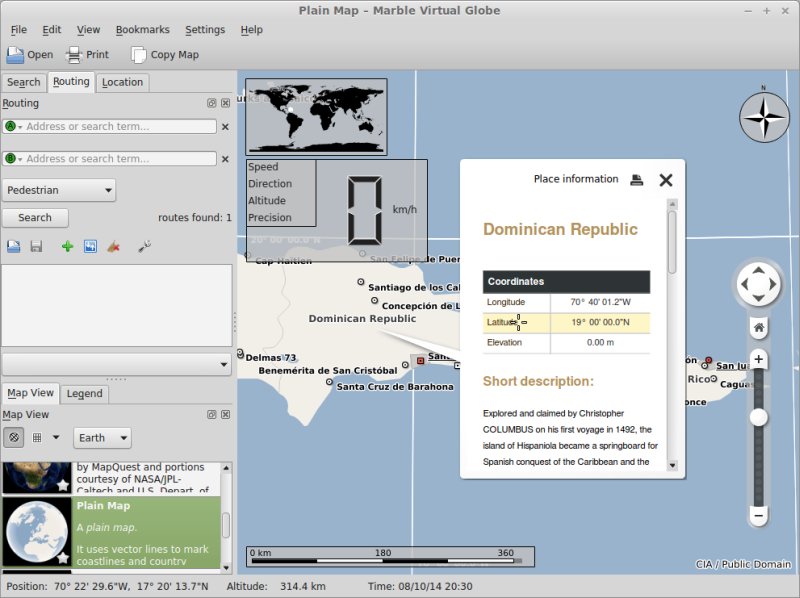Viewport: 800px width, 598px height.
Task: Open the empty combo box below route list
Action: [117, 364]
